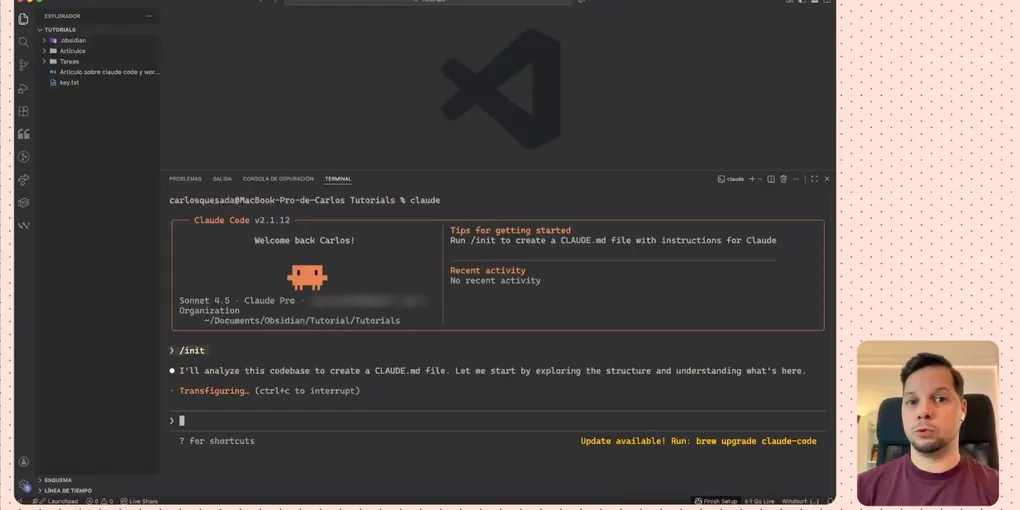Collapse the TUTORIALS root folder
Screen dimensions: 1020x510
click(59, 30)
